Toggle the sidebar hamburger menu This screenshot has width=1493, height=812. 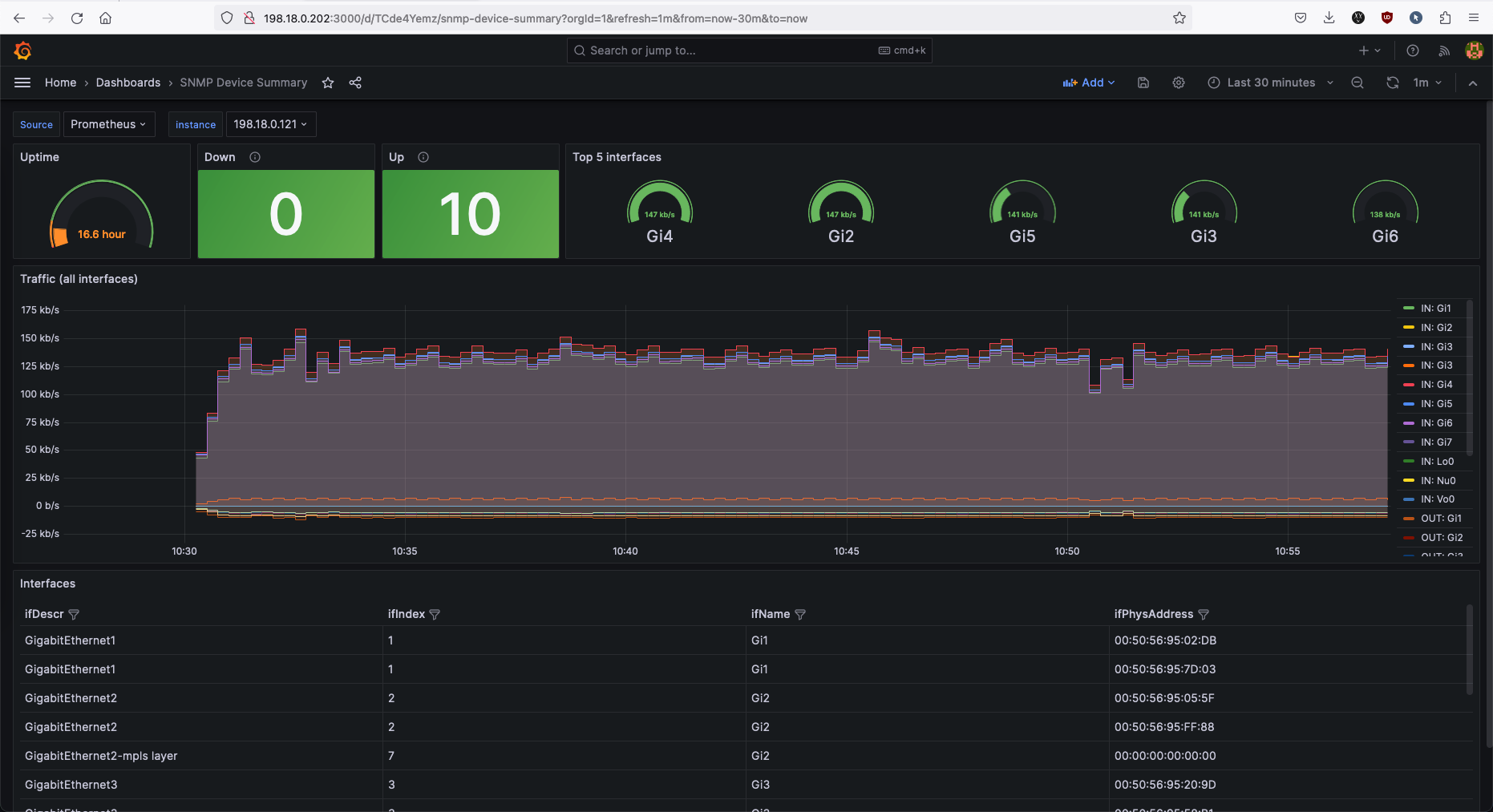[22, 83]
